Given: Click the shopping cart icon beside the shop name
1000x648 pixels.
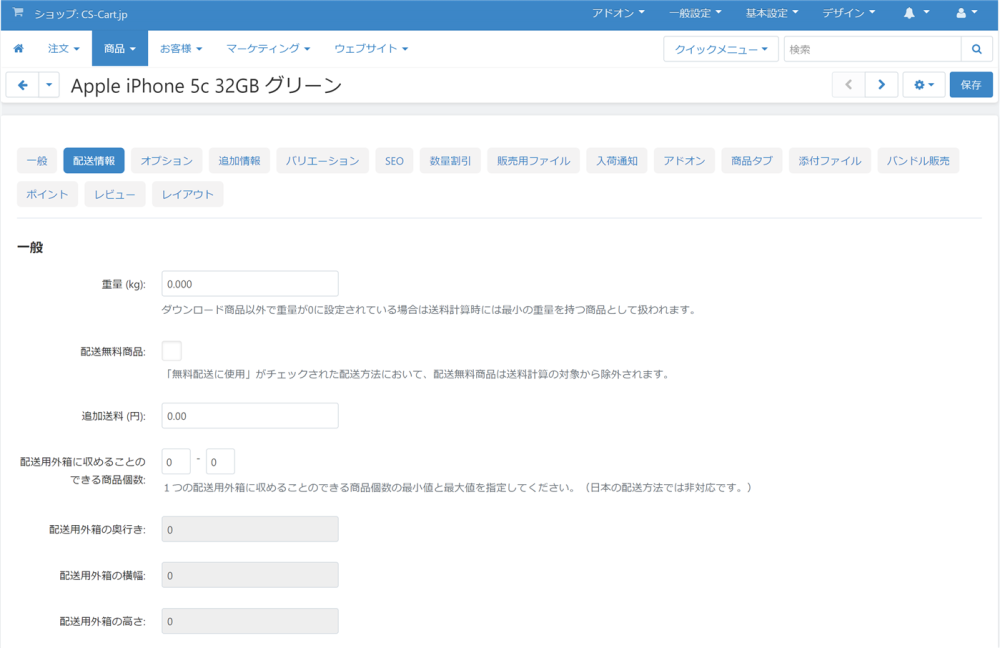Looking at the screenshot, I should 18,13.
